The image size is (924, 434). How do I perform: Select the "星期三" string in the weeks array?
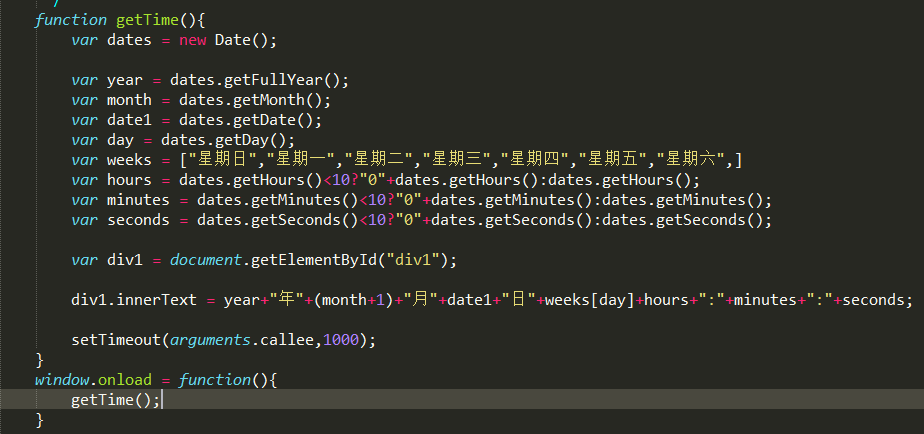pos(459,160)
